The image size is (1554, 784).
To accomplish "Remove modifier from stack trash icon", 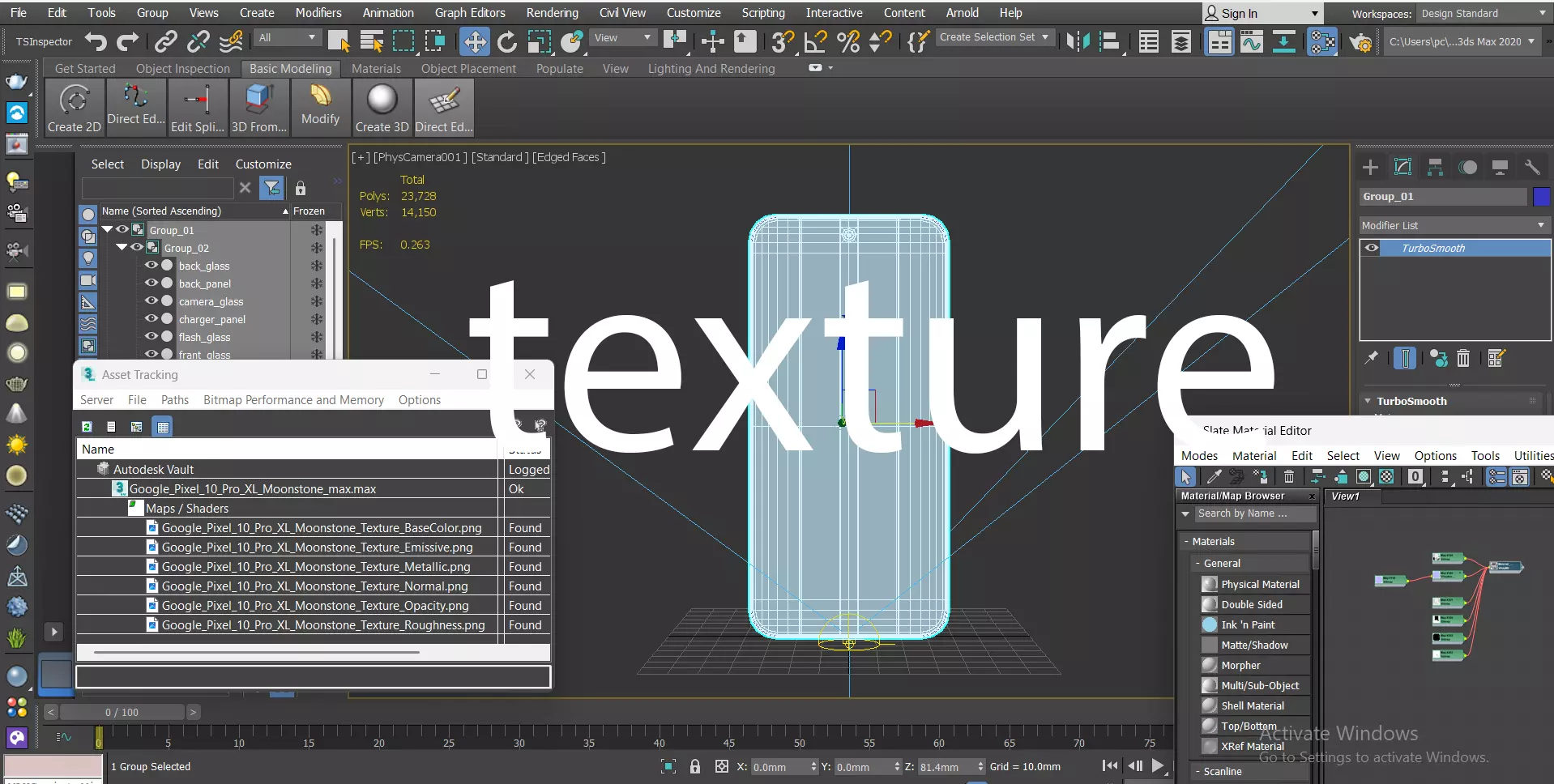I will [x=1463, y=358].
